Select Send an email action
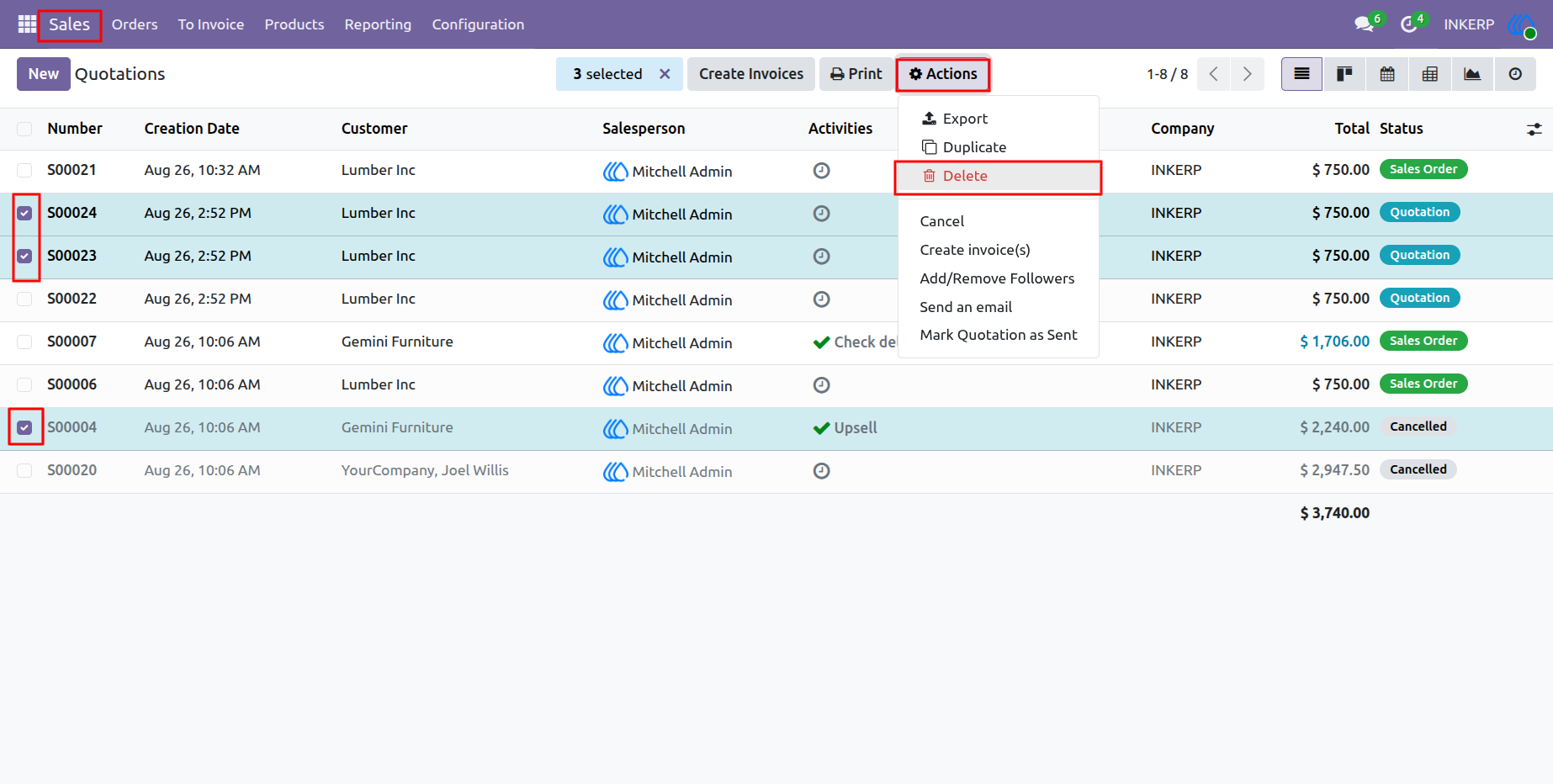This screenshot has height=784, width=1553. point(999,307)
